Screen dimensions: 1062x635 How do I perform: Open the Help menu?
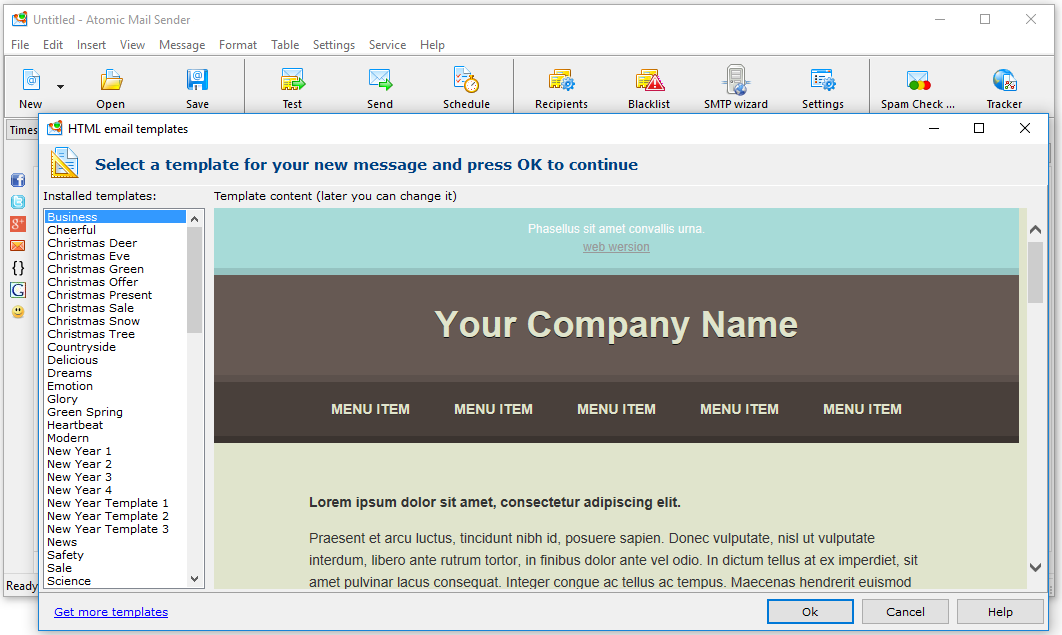click(432, 45)
